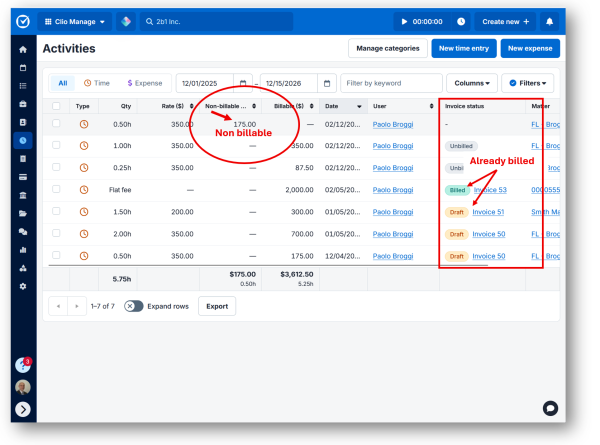This screenshot has height=445, width=600.
Task: Open the Create new menu
Action: tap(505, 22)
